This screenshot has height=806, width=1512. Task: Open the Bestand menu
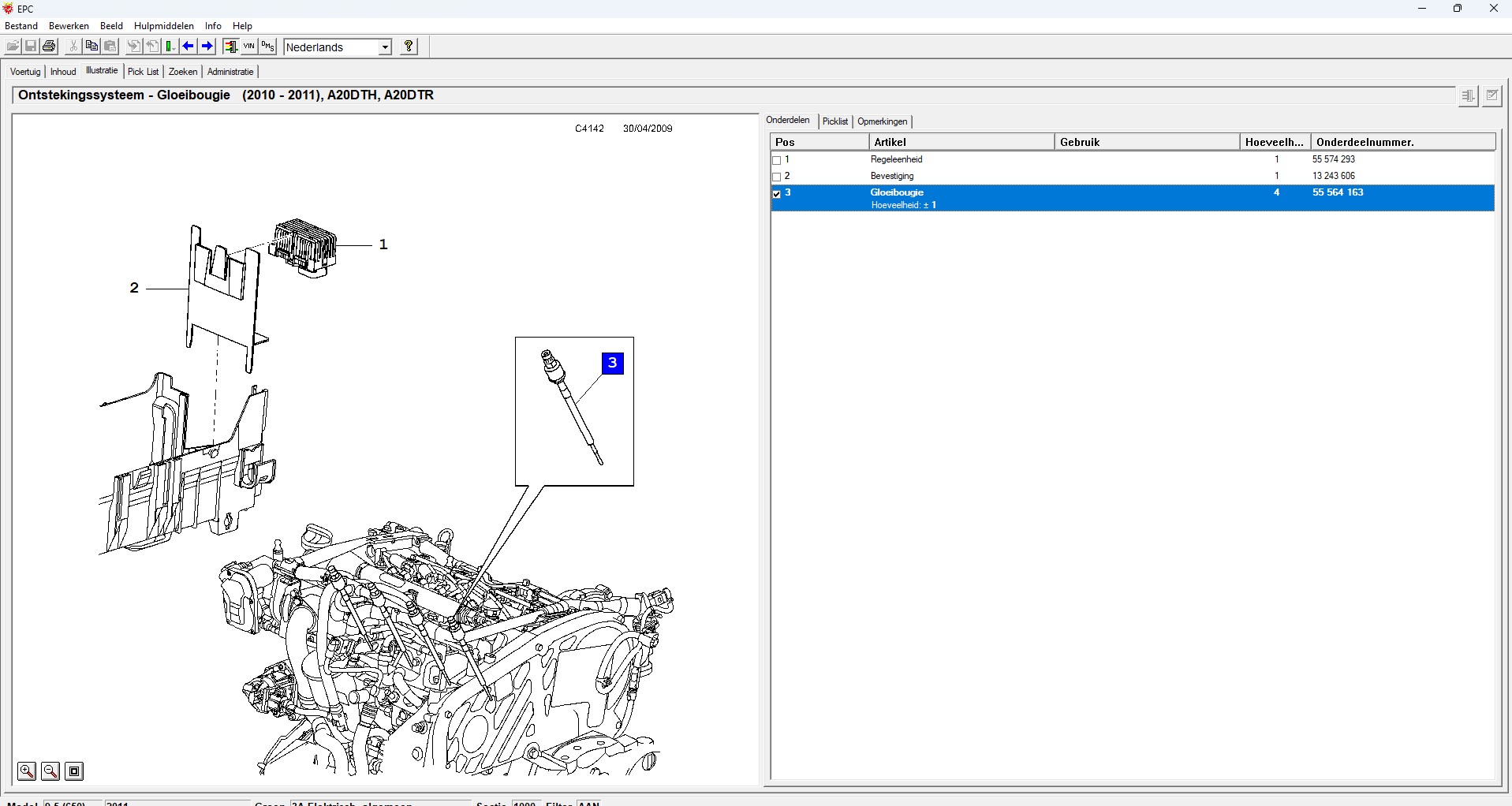coord(21,26)
